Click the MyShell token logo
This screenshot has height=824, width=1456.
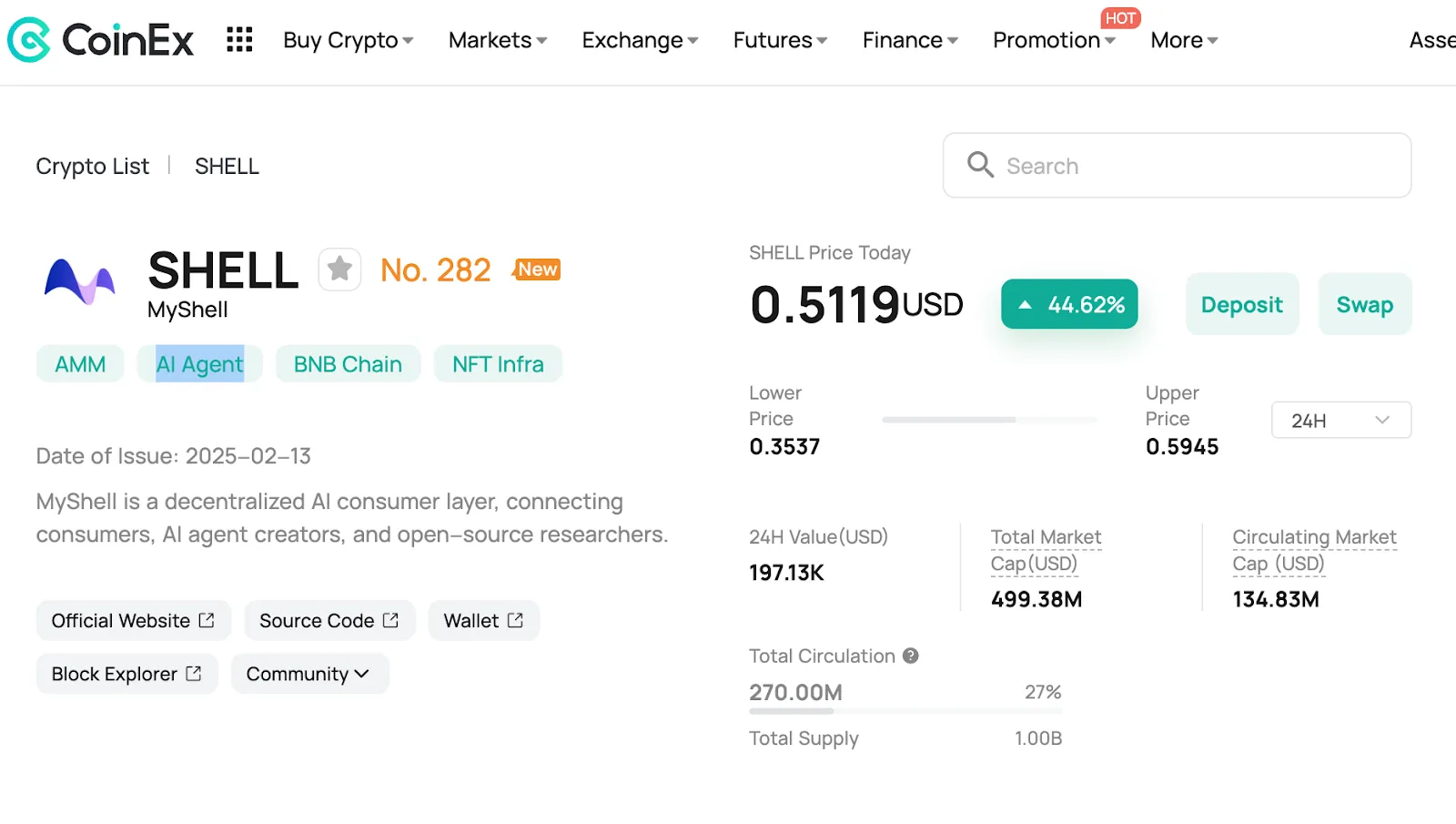pyautogui.click(x=79, y=281)
